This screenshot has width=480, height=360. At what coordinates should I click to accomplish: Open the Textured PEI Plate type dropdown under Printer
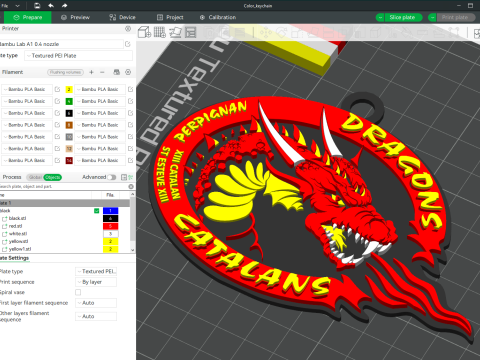(x=78, y=56)
